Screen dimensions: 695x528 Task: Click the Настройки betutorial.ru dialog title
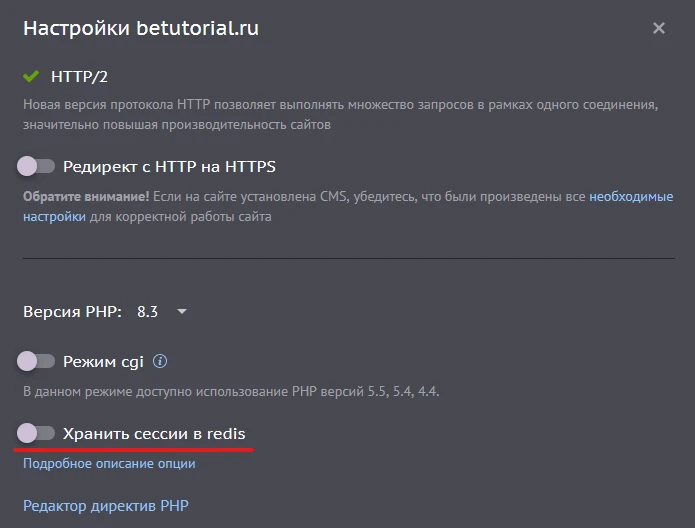click(x=141, y=28)
